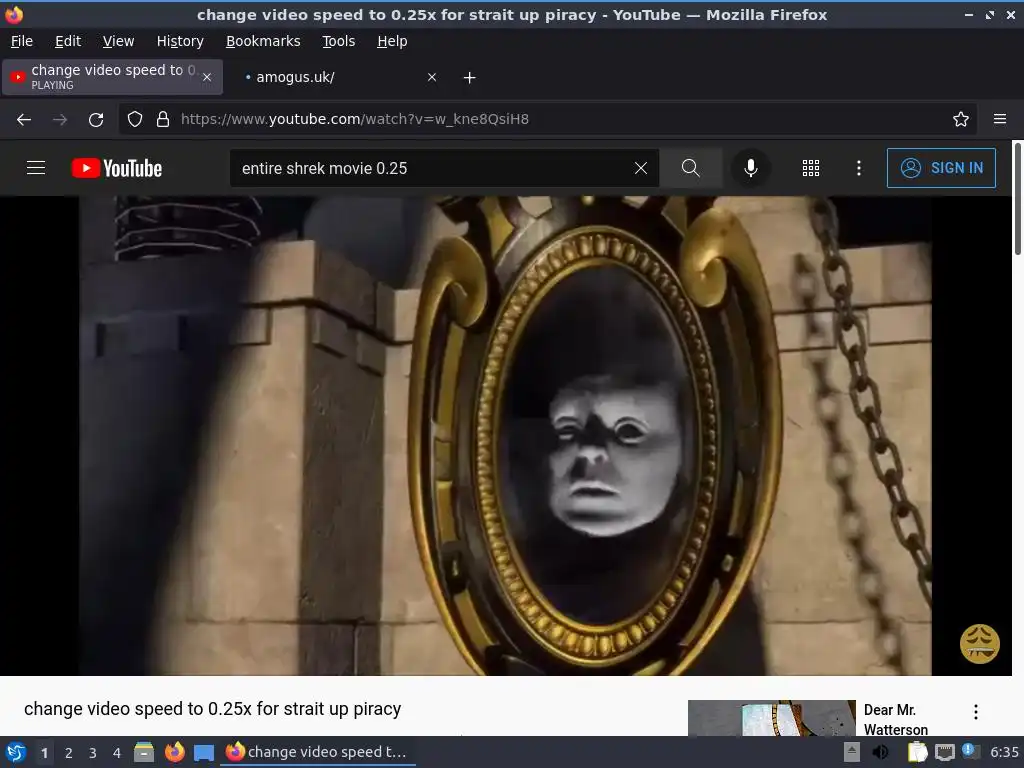Open the removable media eject tray icon

point(852,752)
